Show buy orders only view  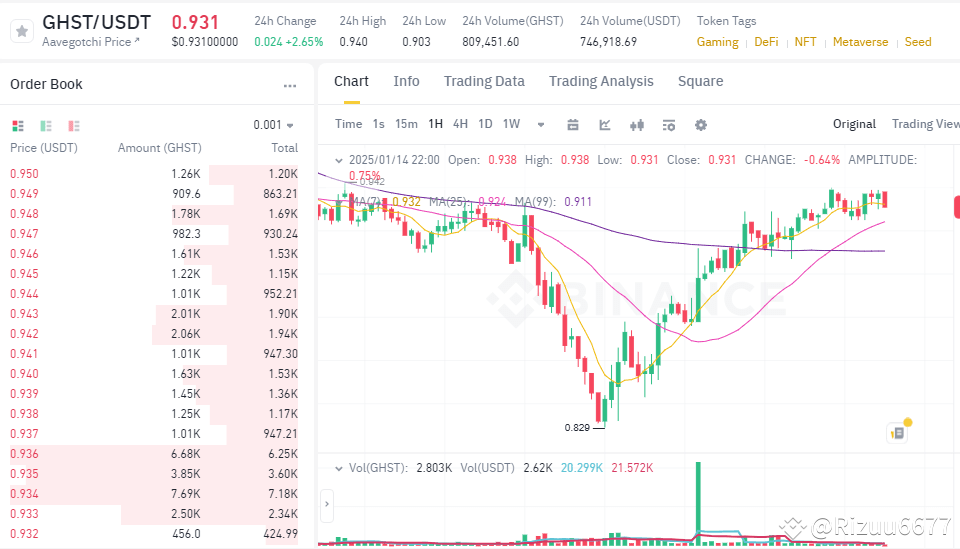46,125
